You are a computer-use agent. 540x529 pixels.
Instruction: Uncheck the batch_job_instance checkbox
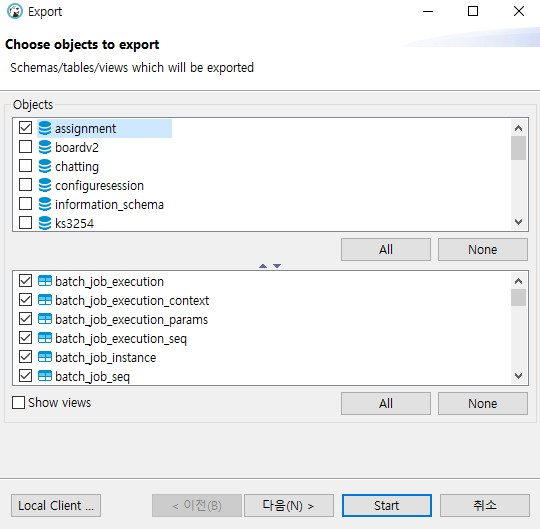coord(25,356)
